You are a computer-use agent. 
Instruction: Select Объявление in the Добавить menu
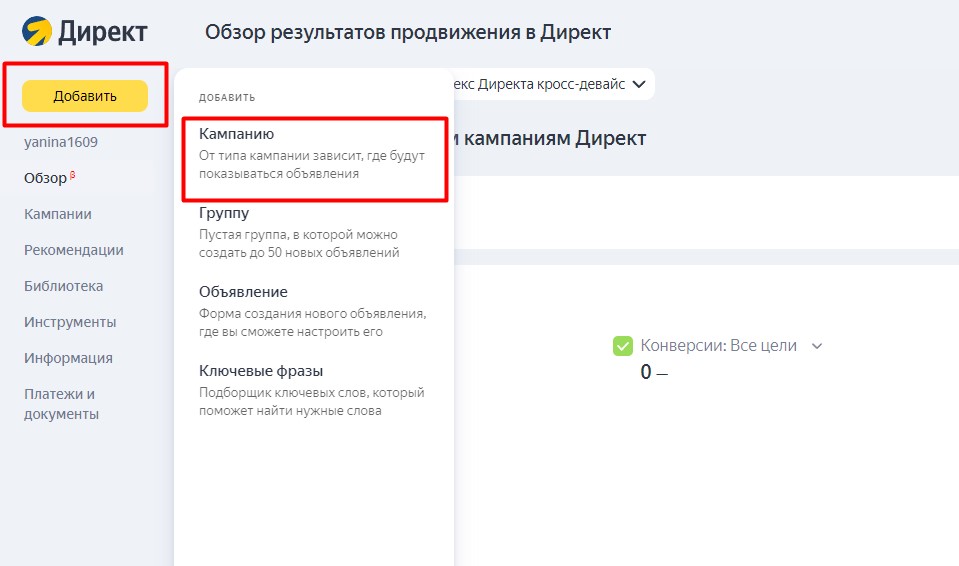tap(314, 311)
